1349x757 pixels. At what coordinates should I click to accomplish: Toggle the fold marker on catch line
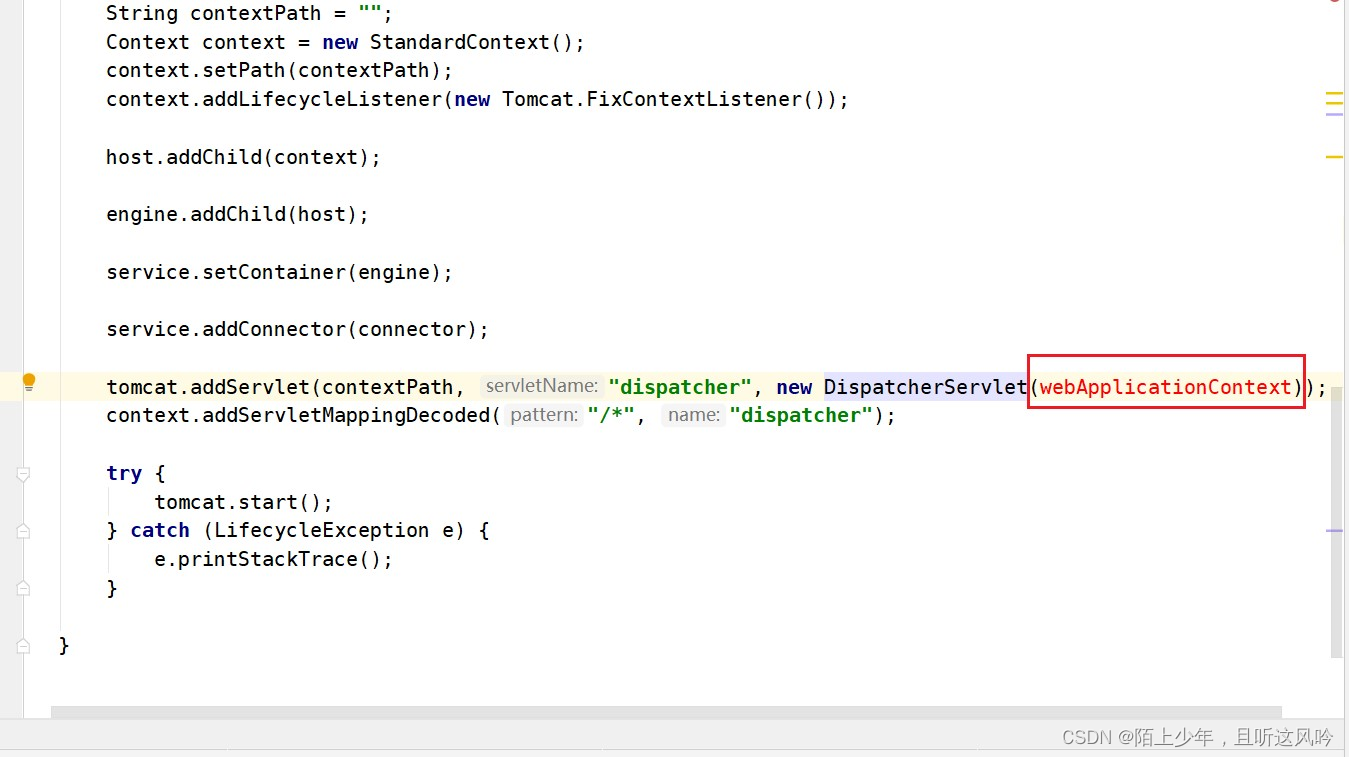point(23,531)
